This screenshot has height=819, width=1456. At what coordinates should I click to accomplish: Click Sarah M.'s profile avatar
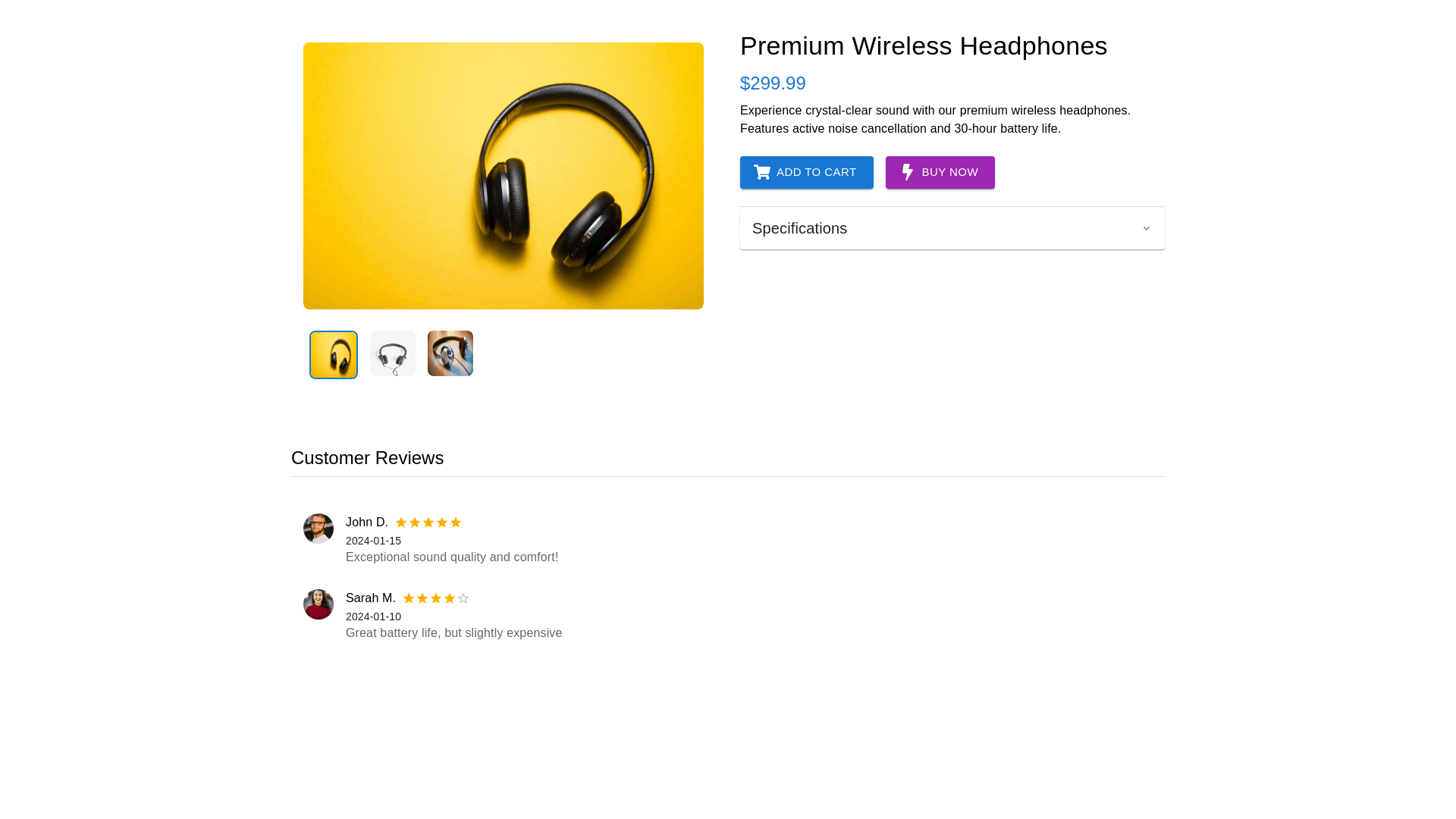click(x=318, y=604)
